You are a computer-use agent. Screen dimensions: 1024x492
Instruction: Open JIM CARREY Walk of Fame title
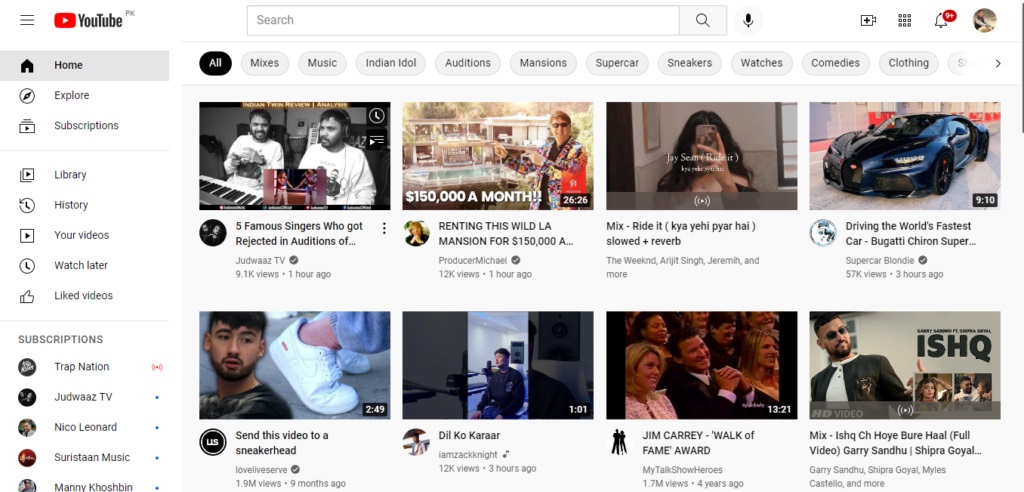click(x=698, y=442)
